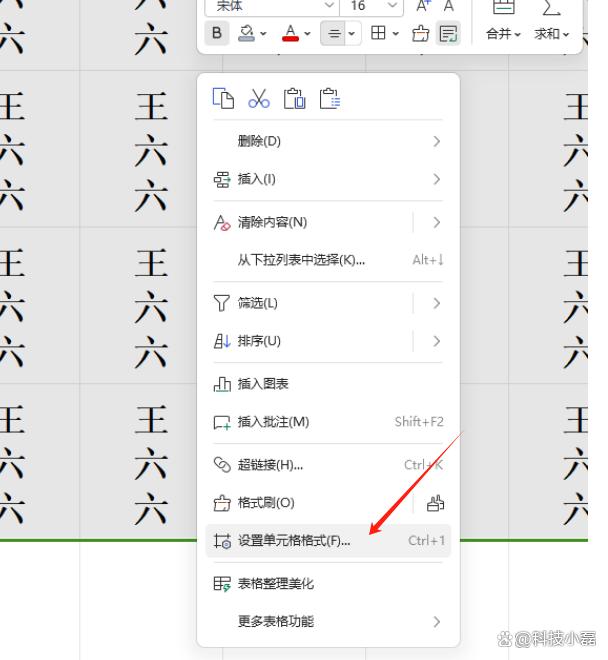Apply red font color
608x660 pixels.
point(291,33)
